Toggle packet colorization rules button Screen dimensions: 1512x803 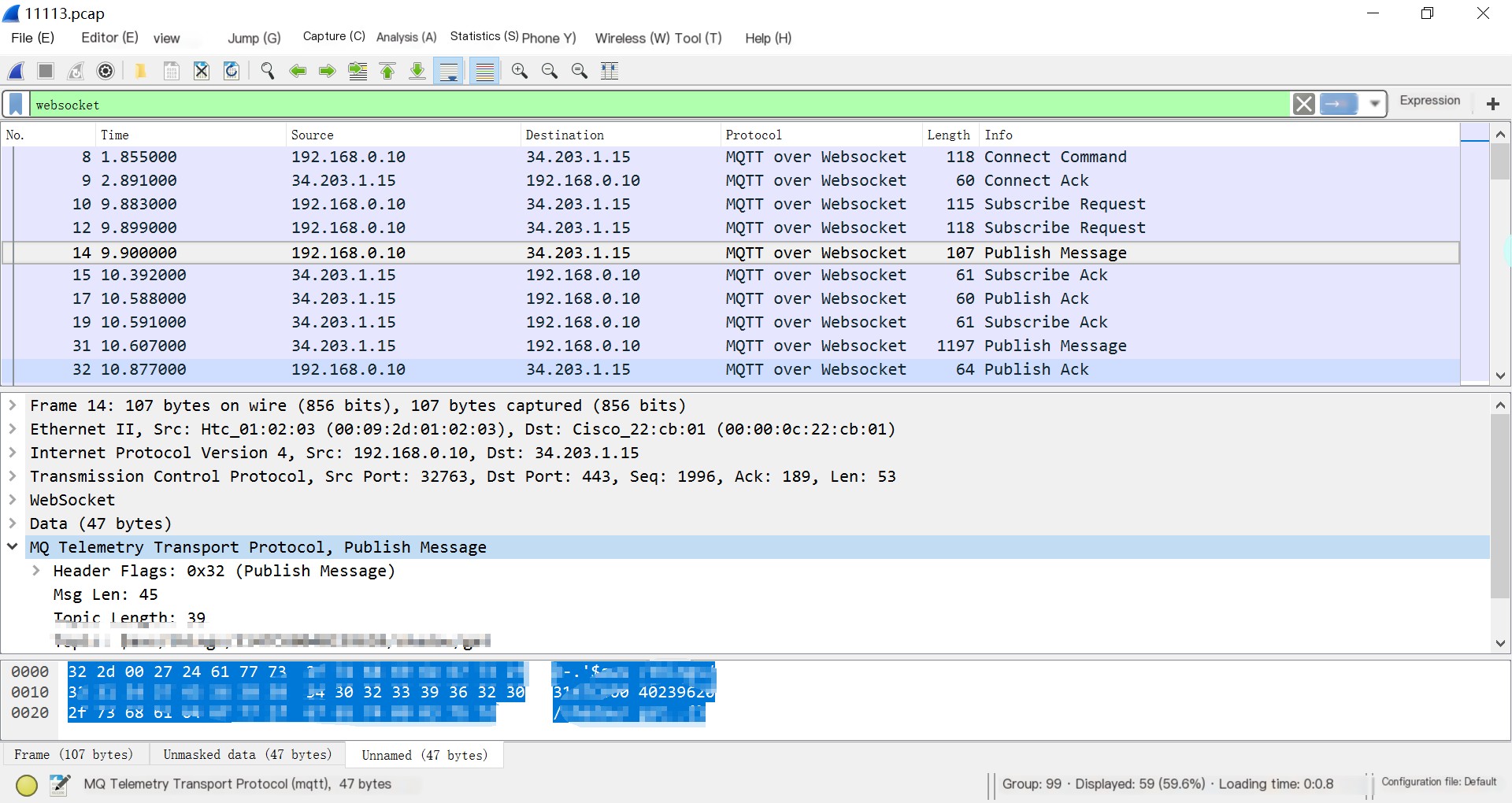(x=485, y=71)
